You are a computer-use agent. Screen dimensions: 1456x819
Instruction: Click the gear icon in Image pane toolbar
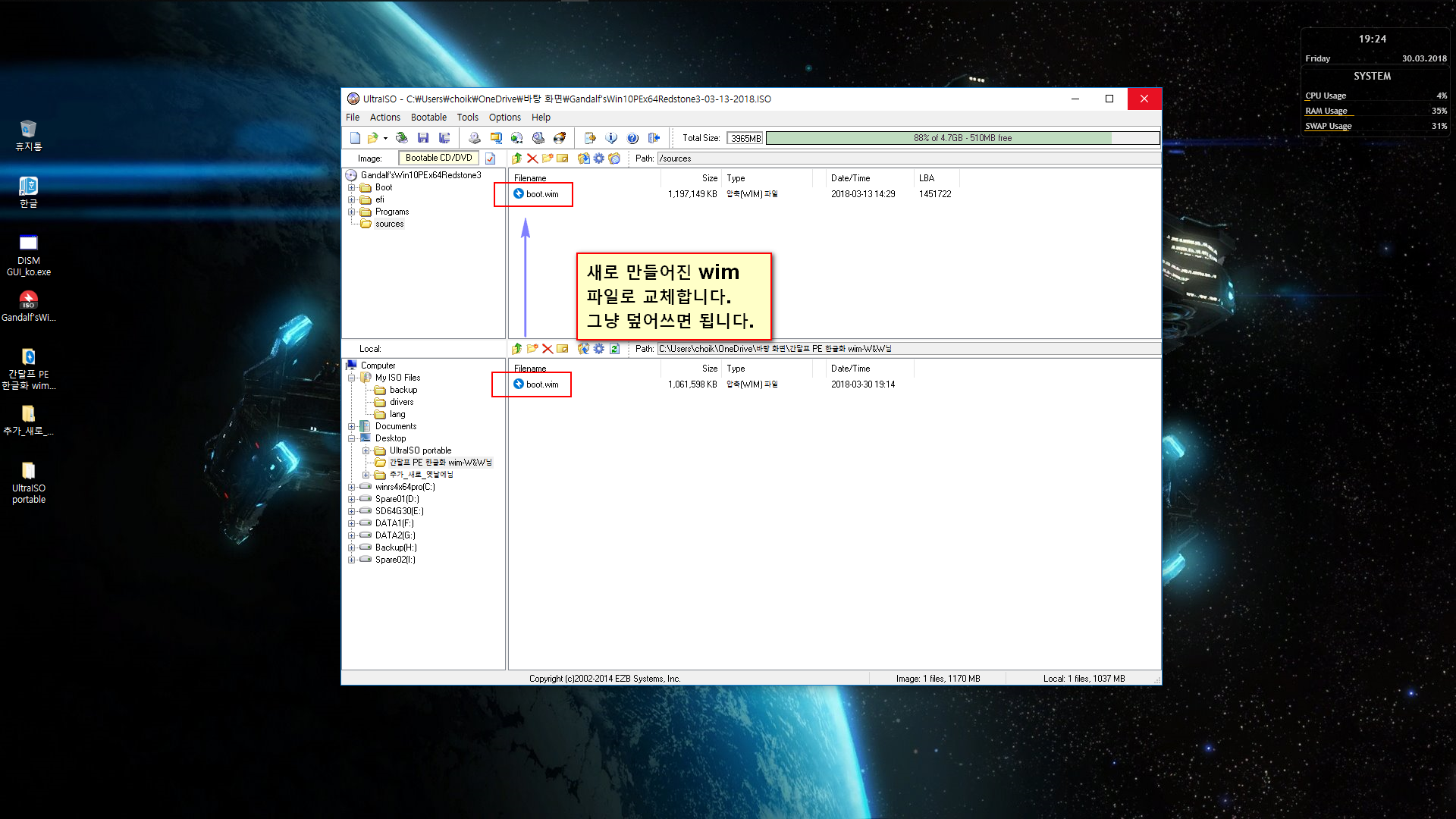(599, 158)
